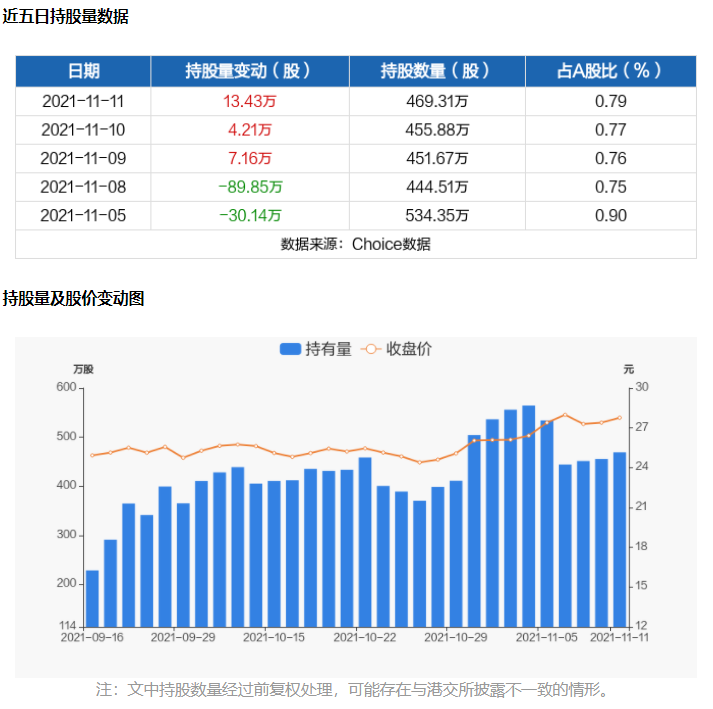Click the 30 right-axis value
The height and width of the screenshot is (709, 713).
click(x=642, y=387)
